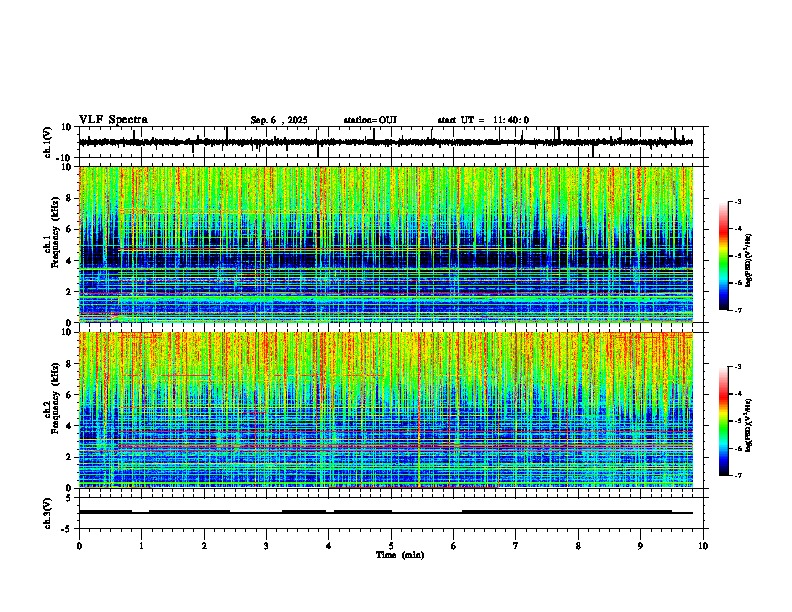Click time axis tick label "7"
The width and height of the screenshot is (792, 612).
(516, 546)
